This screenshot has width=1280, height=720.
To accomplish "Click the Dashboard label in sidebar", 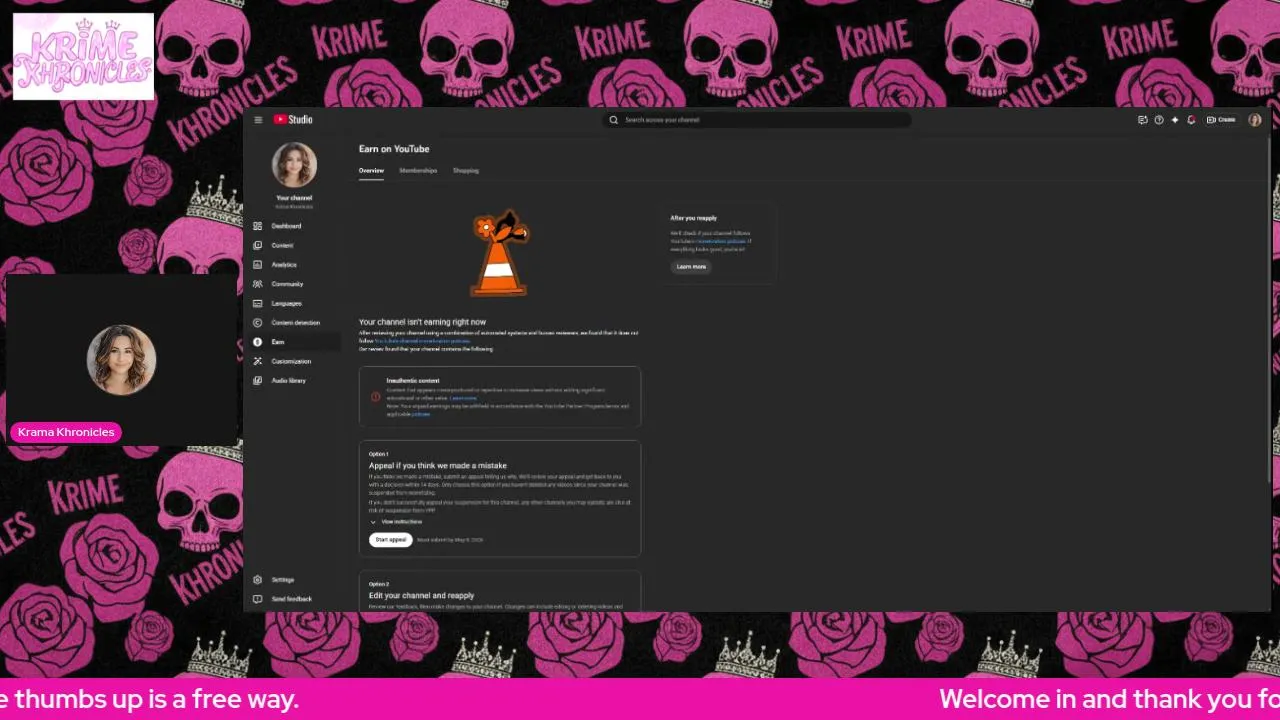I will 286,226.
